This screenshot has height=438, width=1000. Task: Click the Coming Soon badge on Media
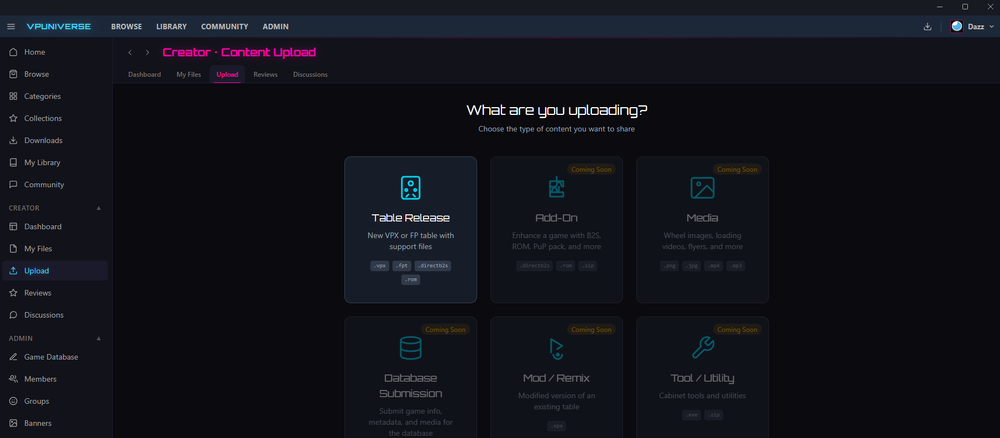coord(738,170)
